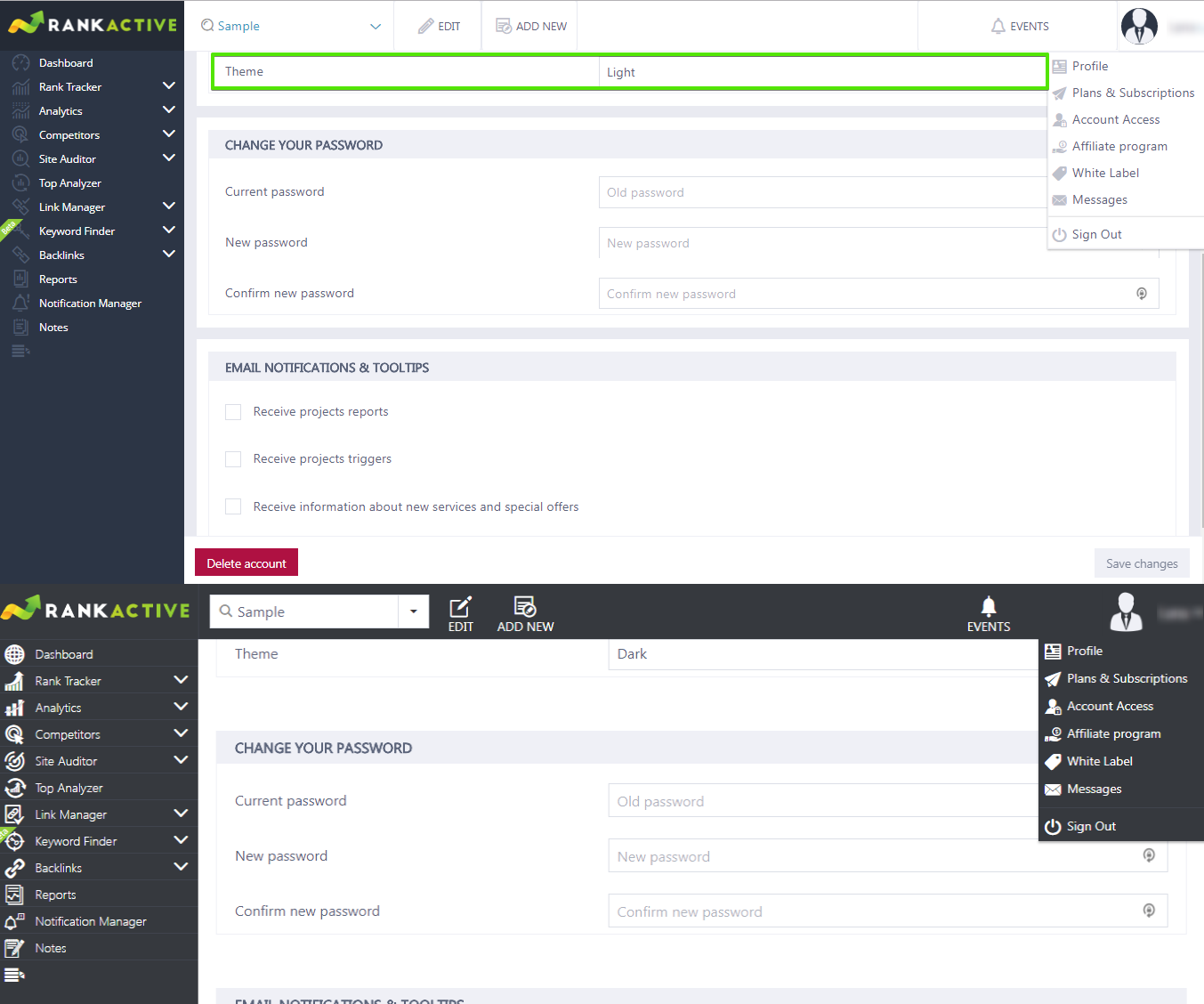This screenshot has height=1004, width=1204.
Task: Open Sample project dropdown arrow in dark-theme header
Action: 414,611
